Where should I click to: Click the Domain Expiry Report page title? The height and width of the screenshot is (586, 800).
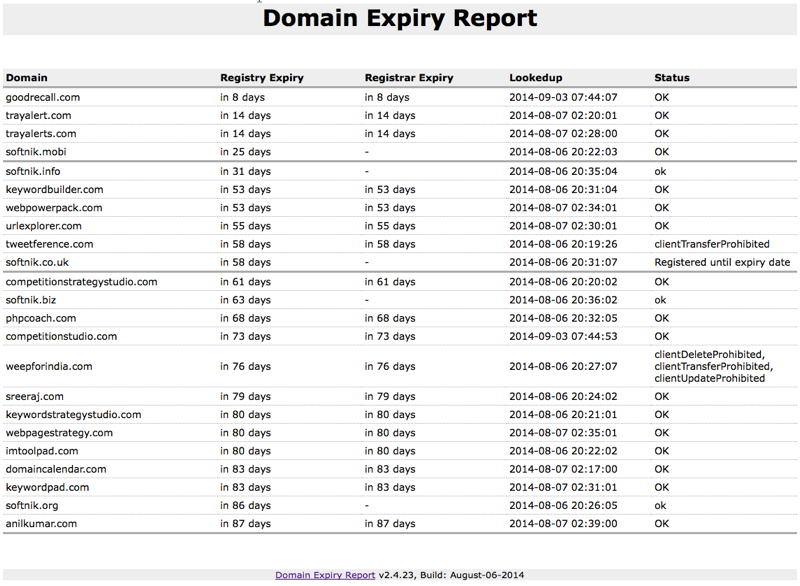point(400,18)
